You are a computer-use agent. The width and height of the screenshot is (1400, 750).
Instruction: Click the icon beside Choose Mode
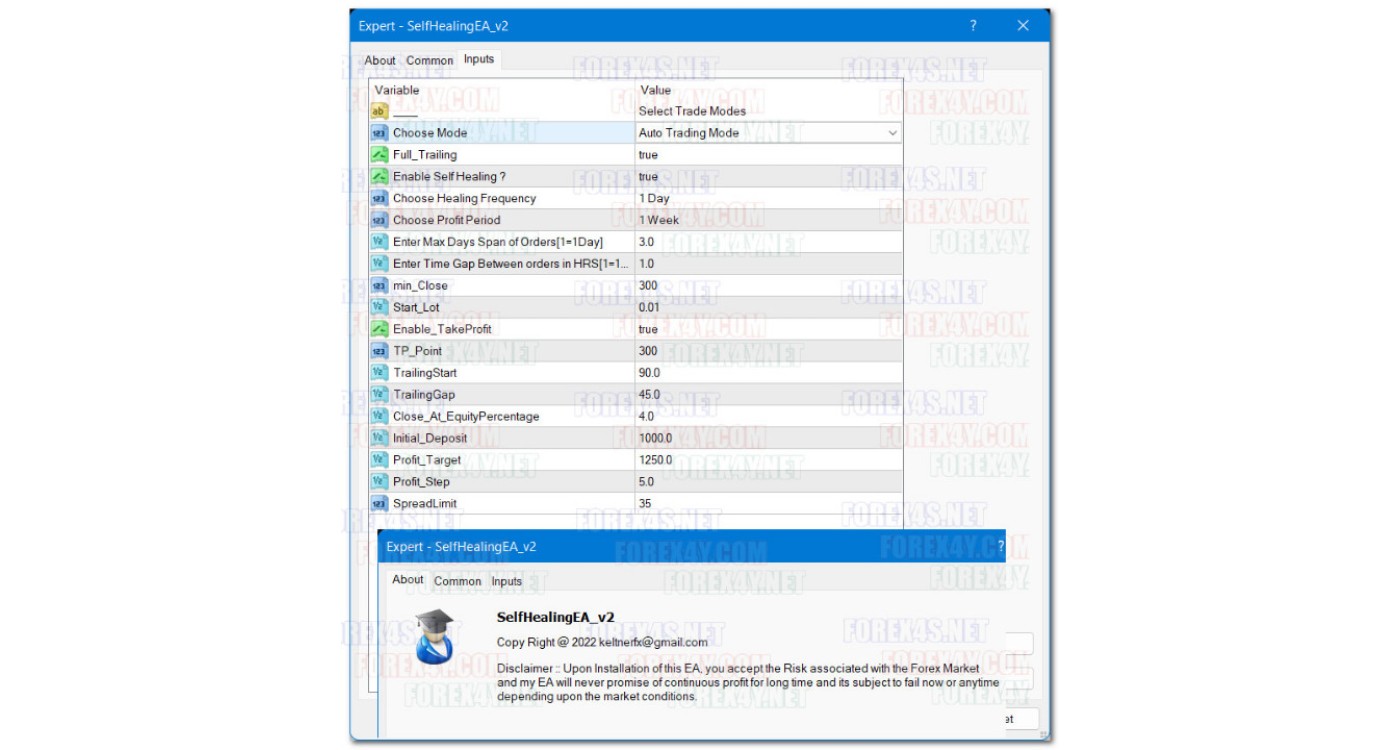pyautogui.click(x=379, y=133)
